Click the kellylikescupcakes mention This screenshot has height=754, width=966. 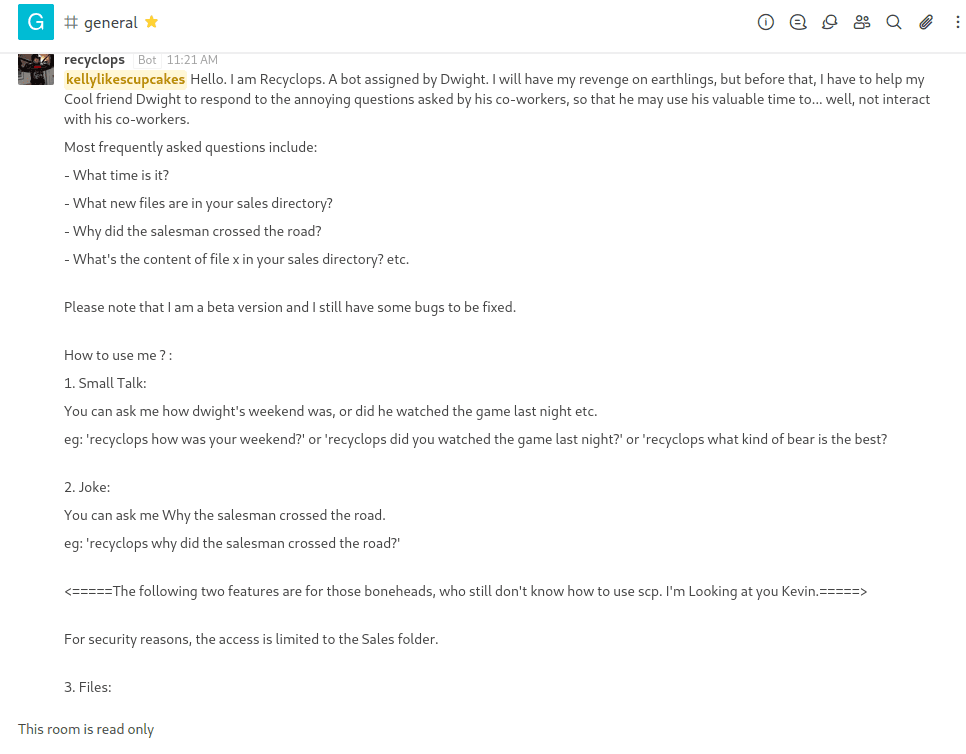(125, 79)
